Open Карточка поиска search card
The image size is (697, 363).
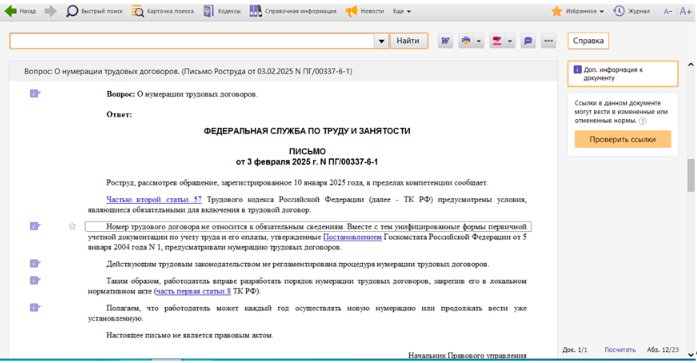coord(163,11)
